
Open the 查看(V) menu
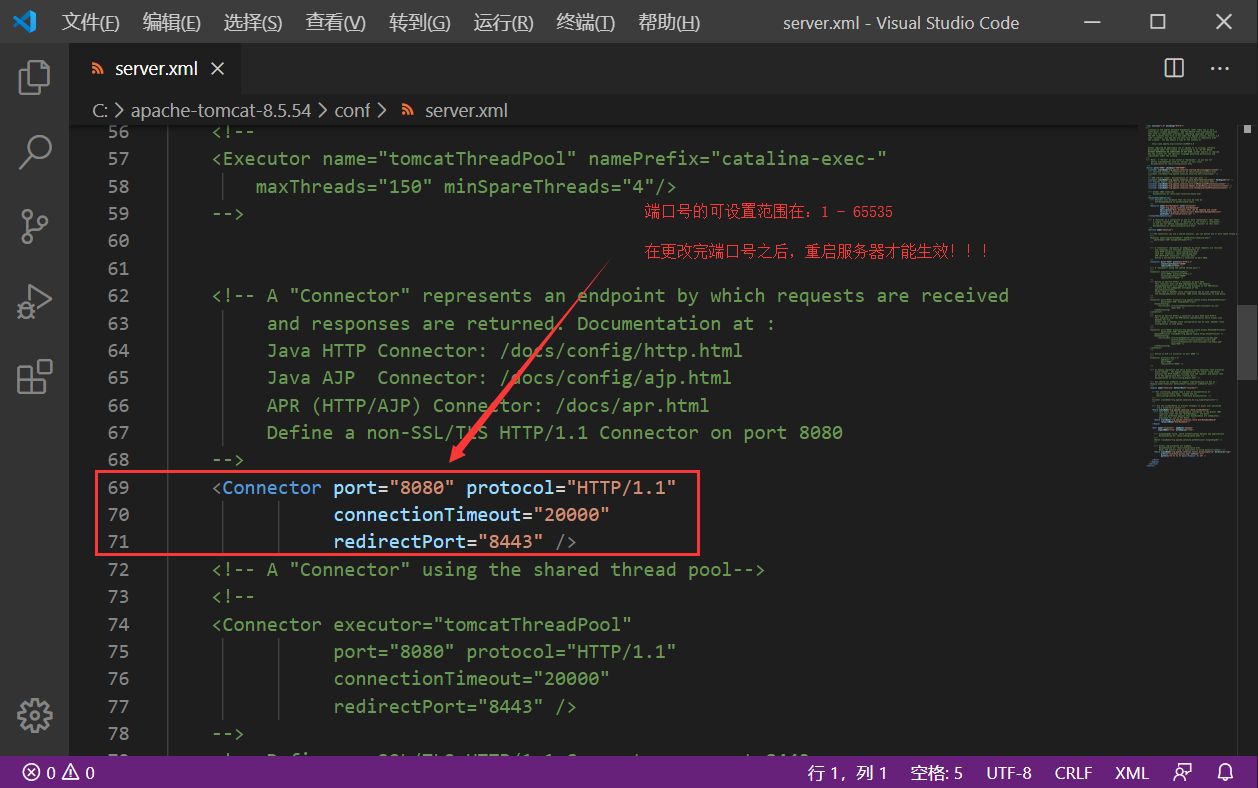tap(335, 22)
